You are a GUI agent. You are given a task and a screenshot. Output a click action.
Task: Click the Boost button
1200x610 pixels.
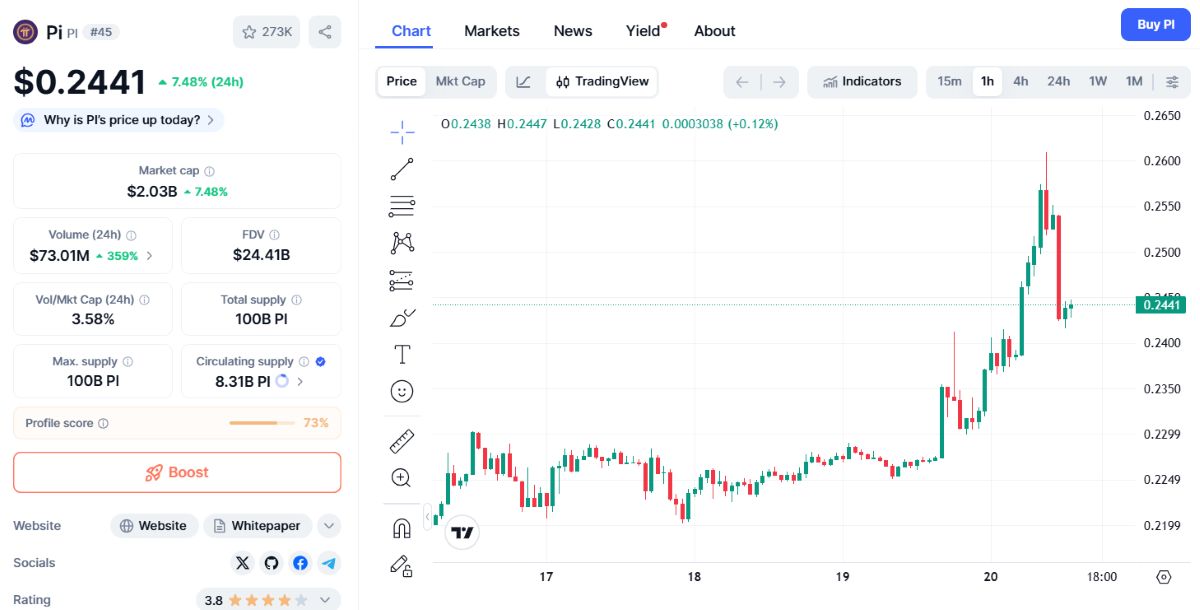177,472
